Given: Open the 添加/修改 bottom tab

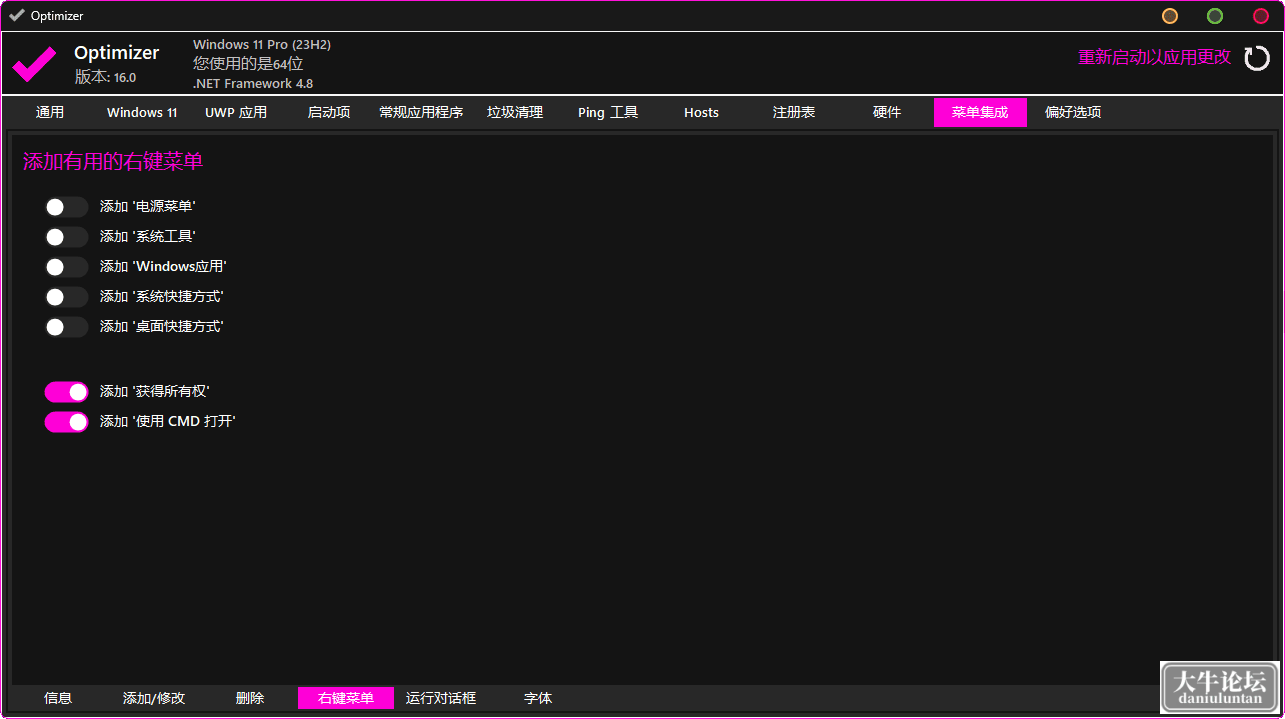Looking at the screenshot, I should click(x=154, y=698).
